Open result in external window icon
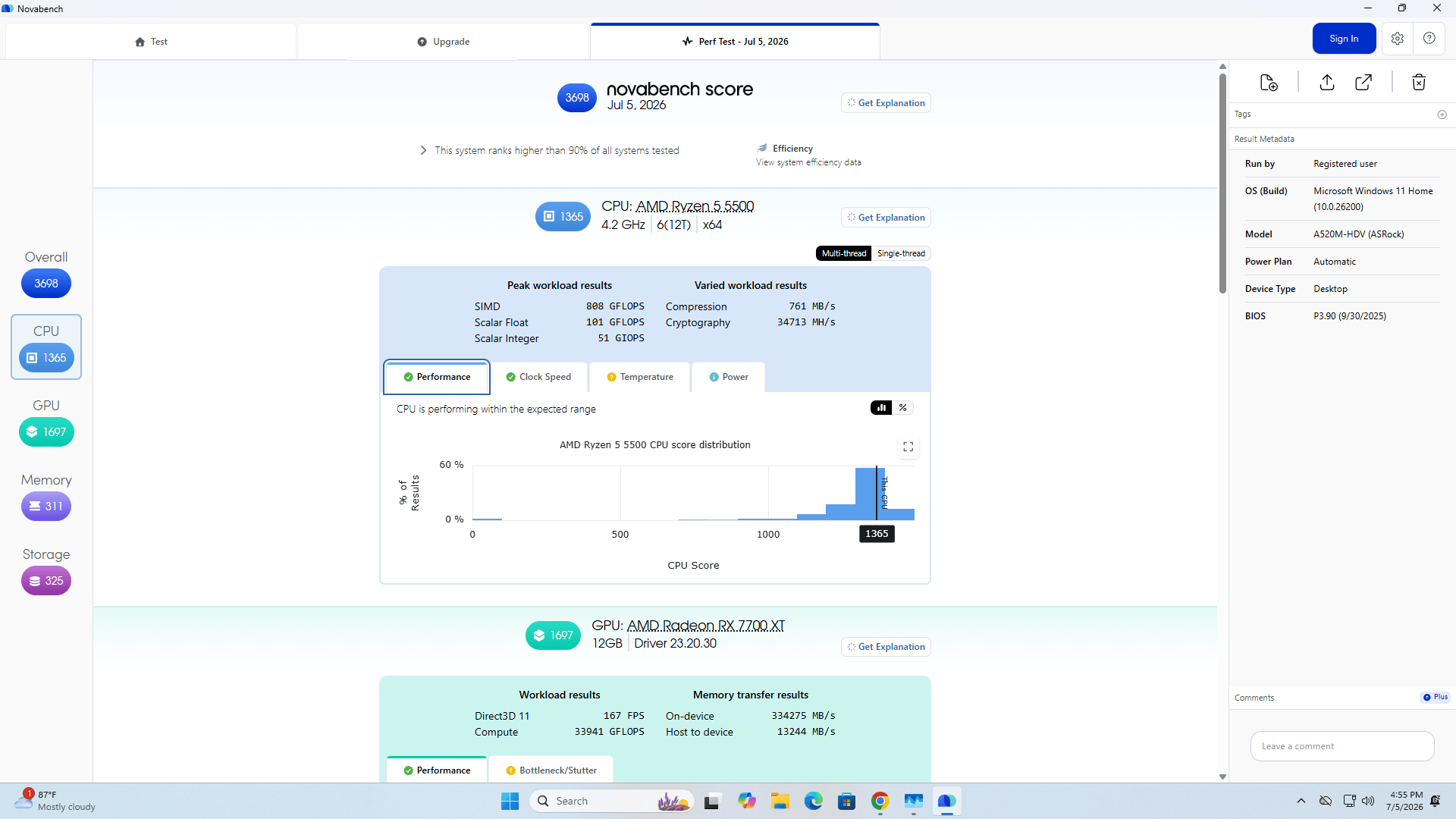Screen dimensions: 1456x819 [1363, 83]
